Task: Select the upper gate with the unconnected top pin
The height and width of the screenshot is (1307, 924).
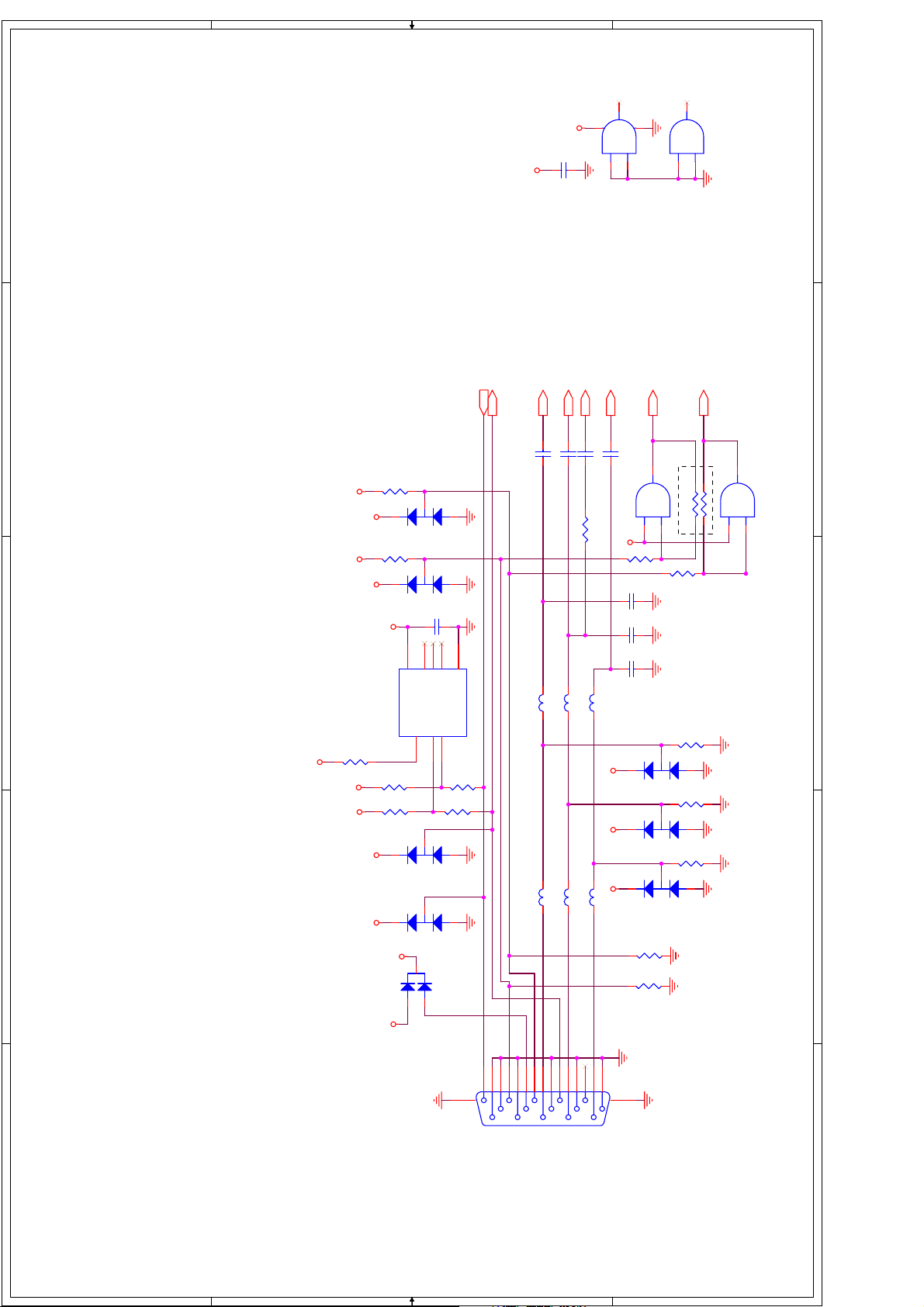Action: pos(687,137)
